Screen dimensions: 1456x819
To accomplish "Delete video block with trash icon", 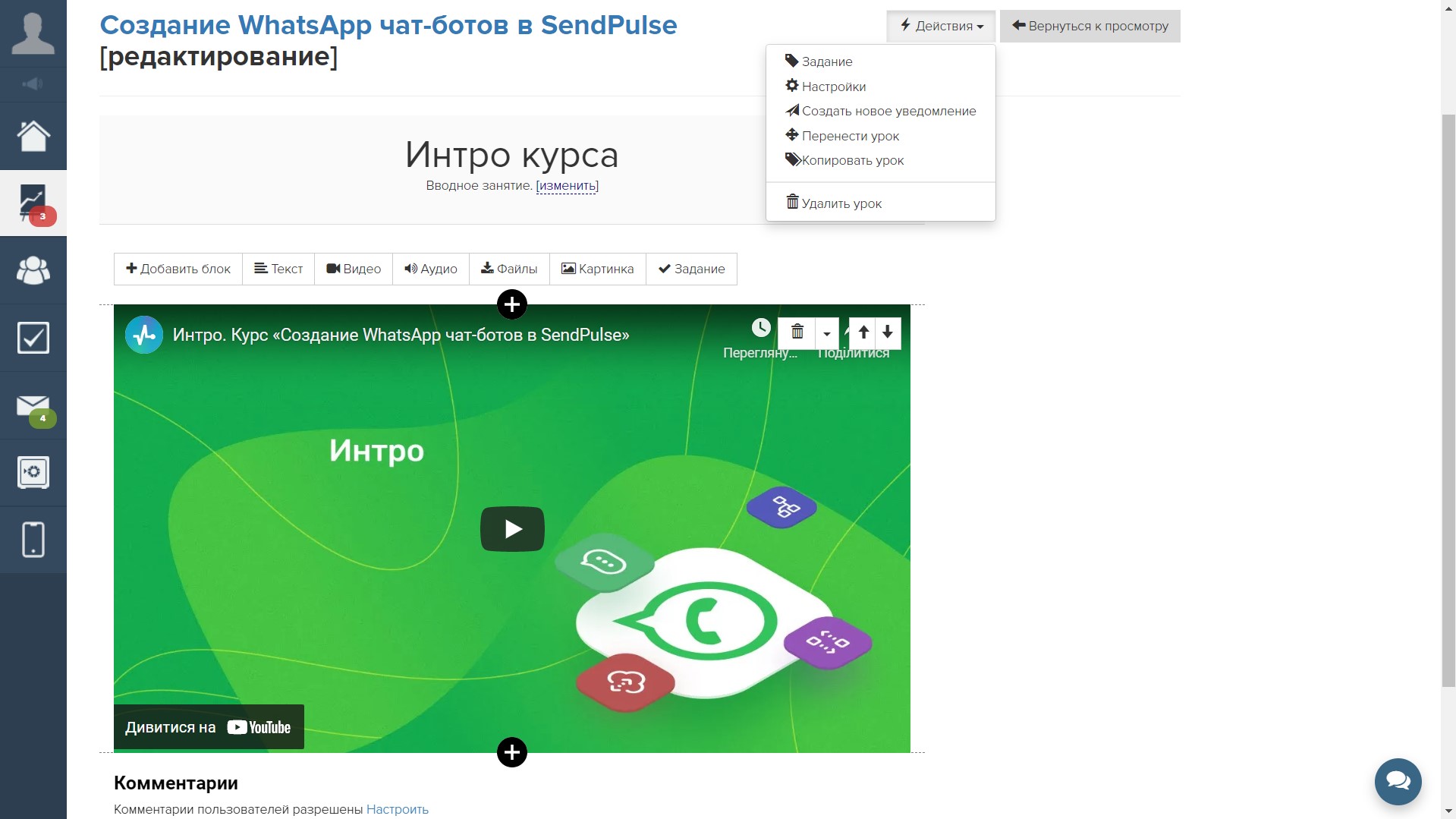I will tap(797, 332).
